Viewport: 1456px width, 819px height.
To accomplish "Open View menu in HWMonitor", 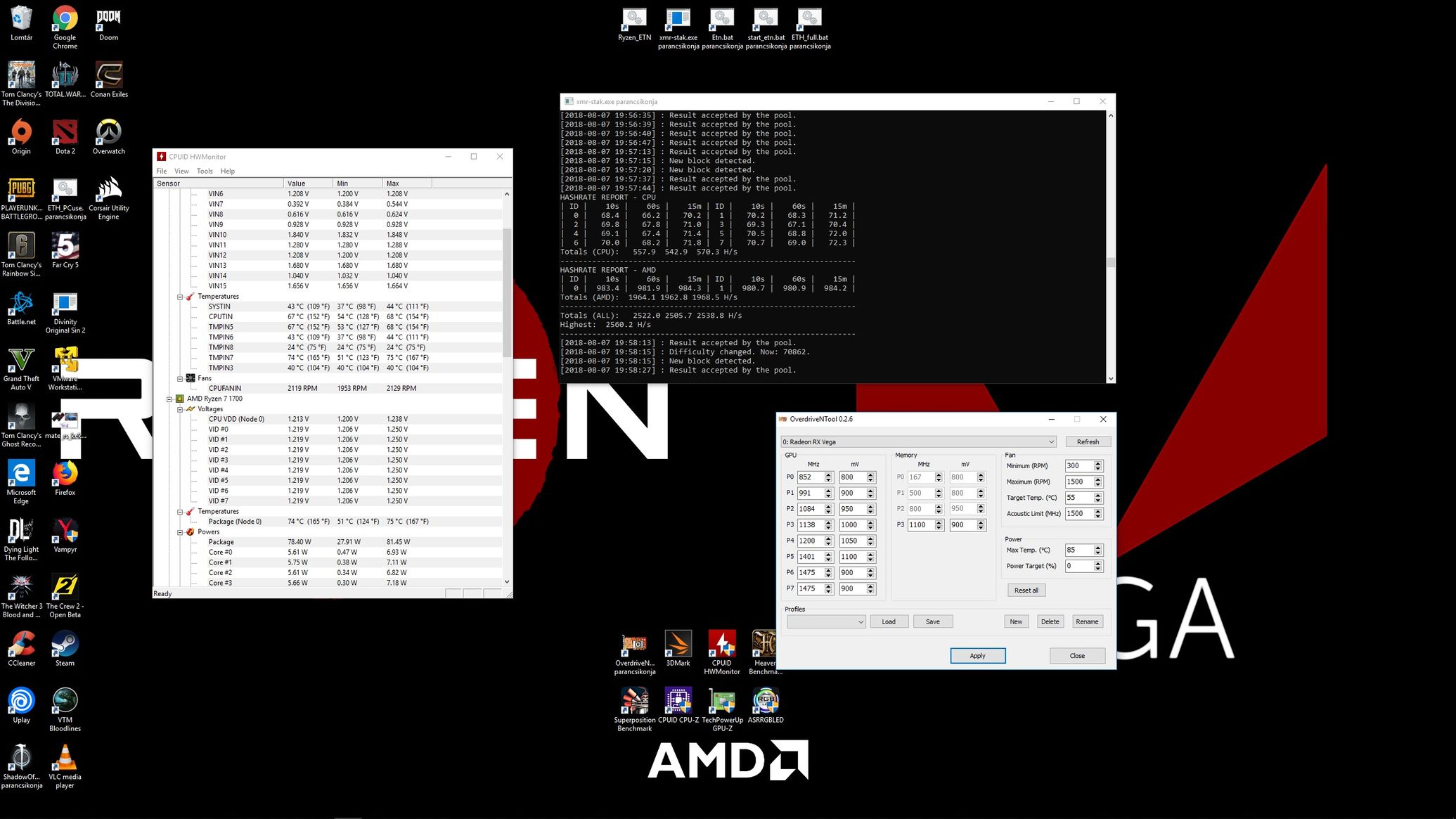I will pyautogui.click(x=181, y=171).
